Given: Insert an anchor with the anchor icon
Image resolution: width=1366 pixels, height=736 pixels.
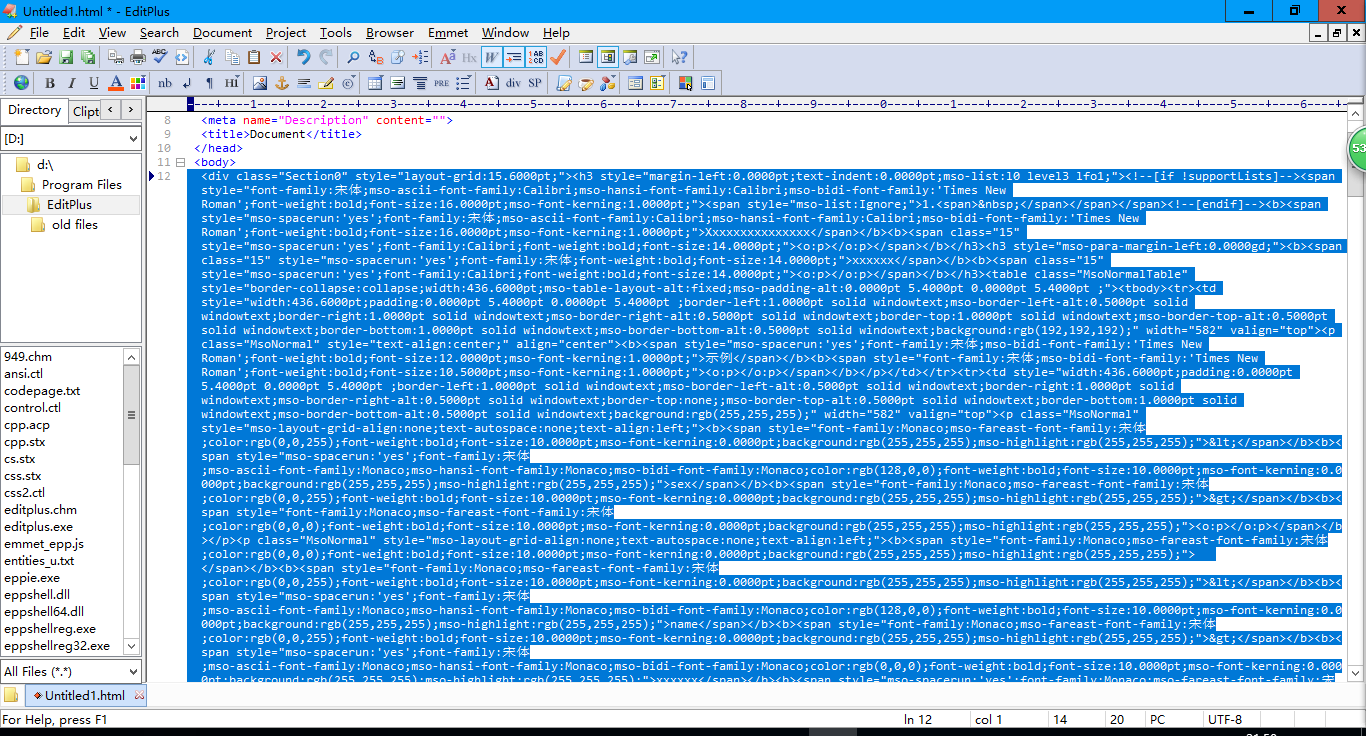Looking at the screenshot, I should click(281, 83).
